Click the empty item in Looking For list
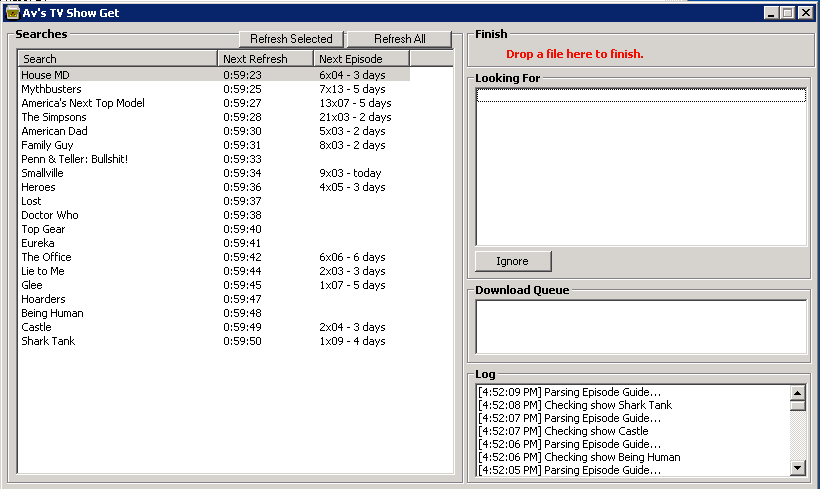Image resolution: width=820 pixels, height=489 pixels. (x=641, y=95)
